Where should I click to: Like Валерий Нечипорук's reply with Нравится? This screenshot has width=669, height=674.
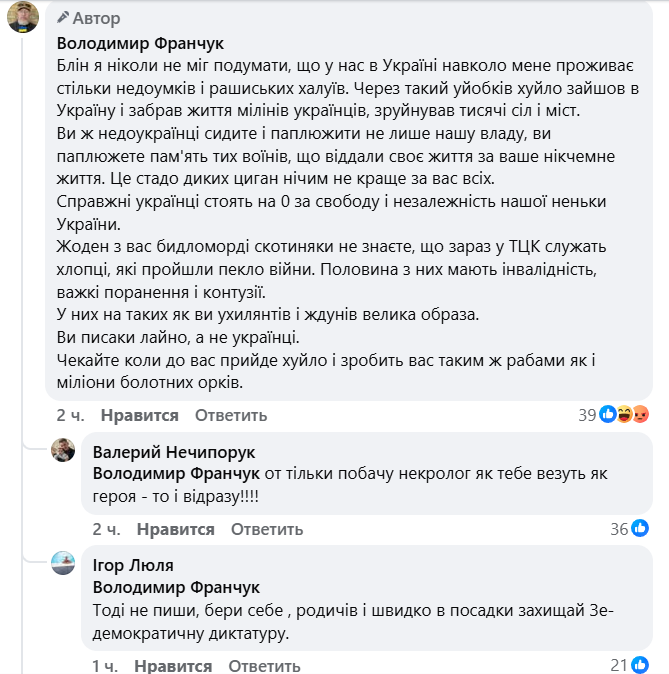coord(176,529)
